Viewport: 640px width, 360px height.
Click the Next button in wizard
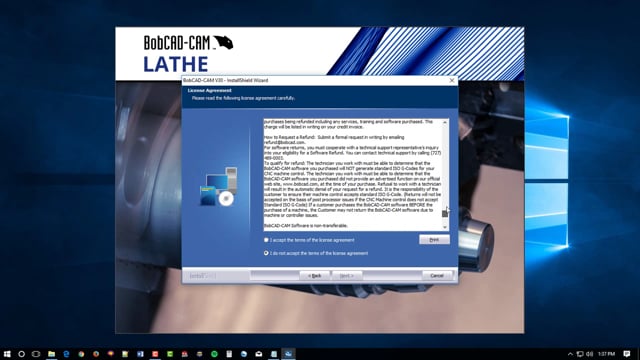(347, 276)
